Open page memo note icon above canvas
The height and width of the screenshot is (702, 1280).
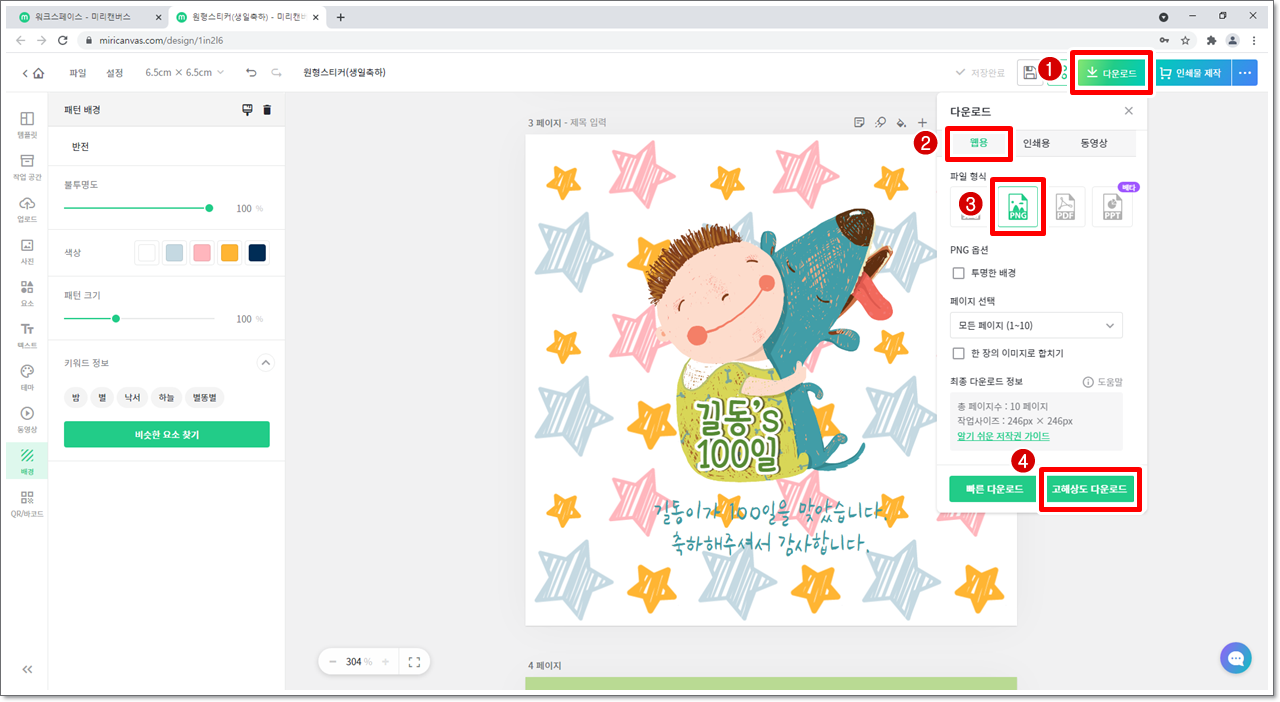[859, 122]
